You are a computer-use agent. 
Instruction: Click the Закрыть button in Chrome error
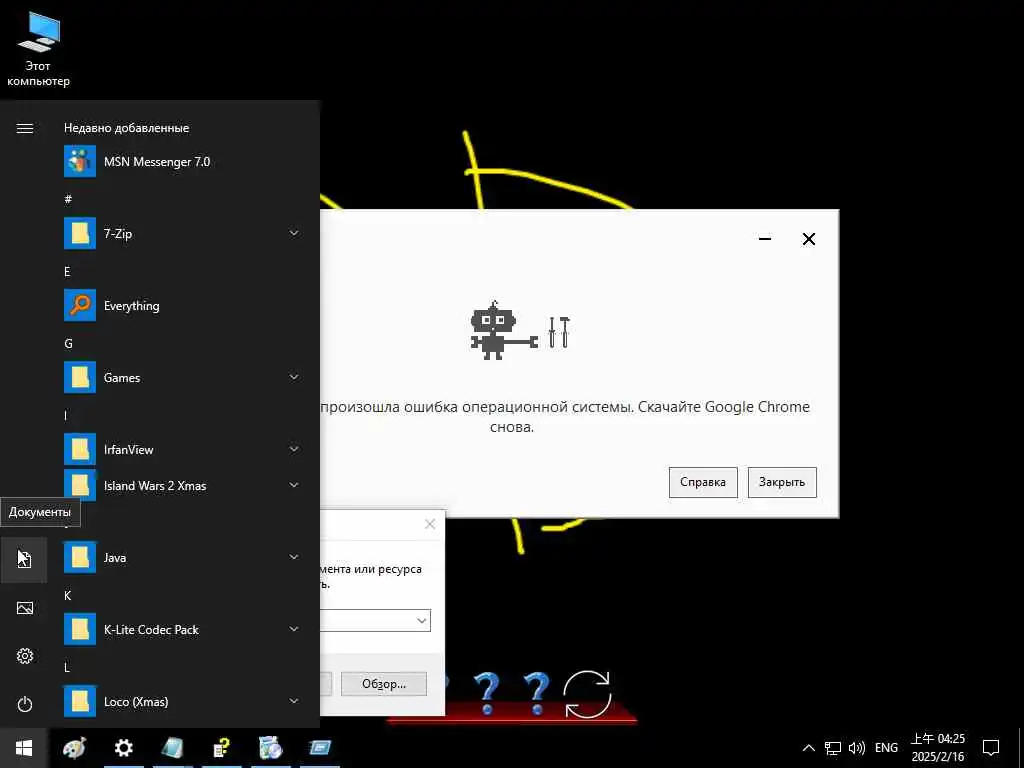pos(782,482)
